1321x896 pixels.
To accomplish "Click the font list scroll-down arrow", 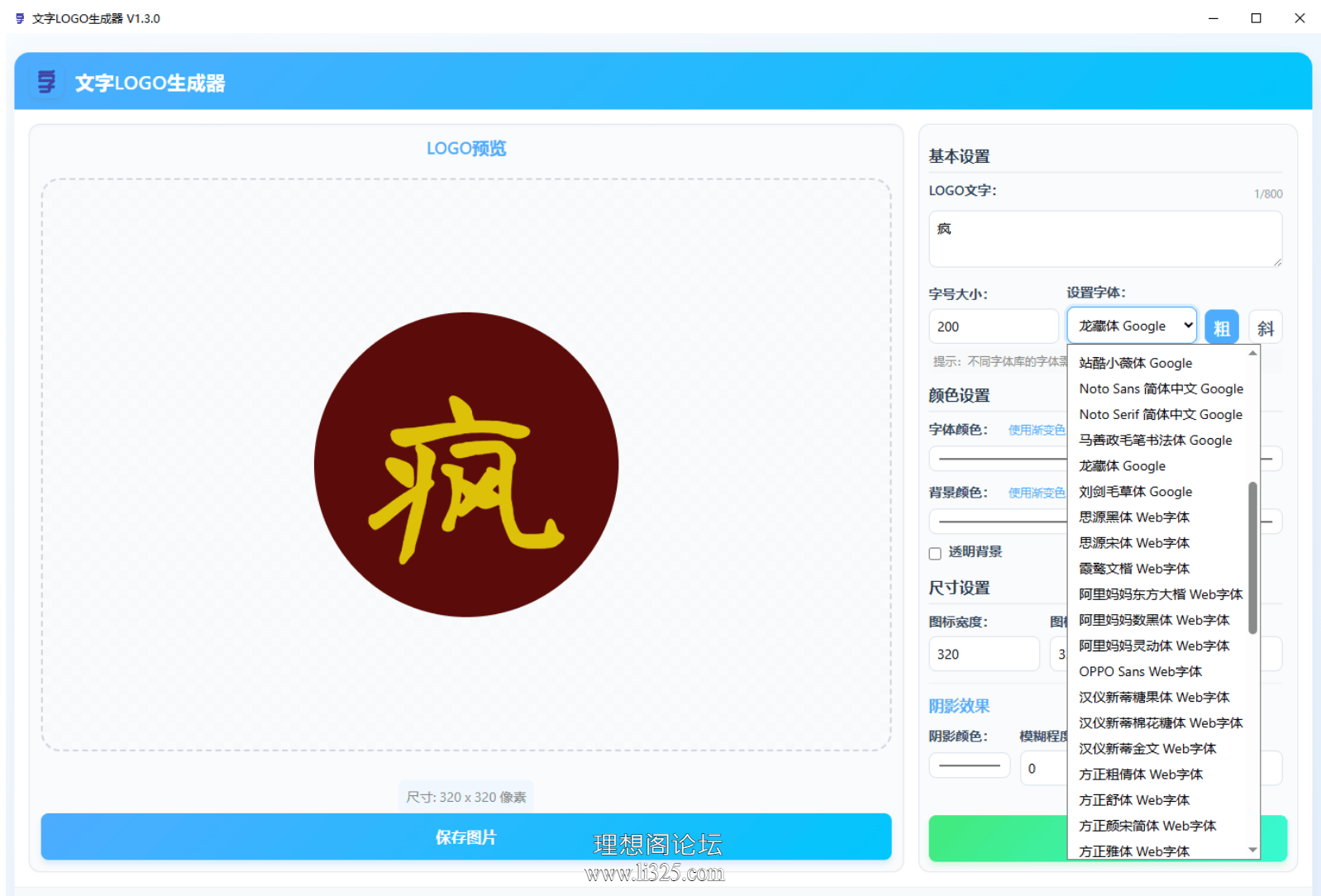I will click(1252, 850).
